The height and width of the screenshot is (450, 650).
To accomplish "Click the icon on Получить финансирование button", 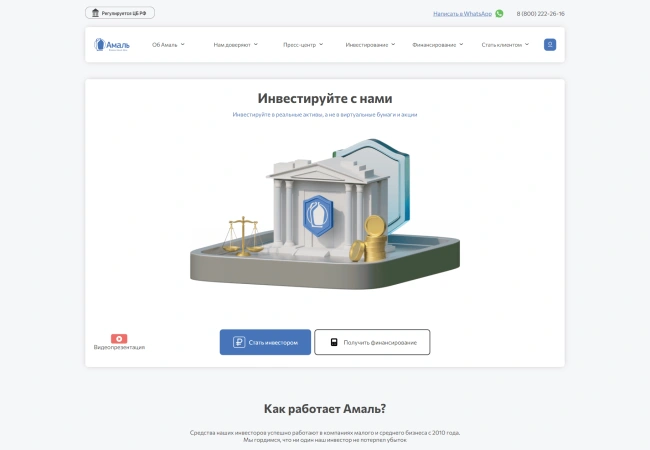I will click(334, 342).
